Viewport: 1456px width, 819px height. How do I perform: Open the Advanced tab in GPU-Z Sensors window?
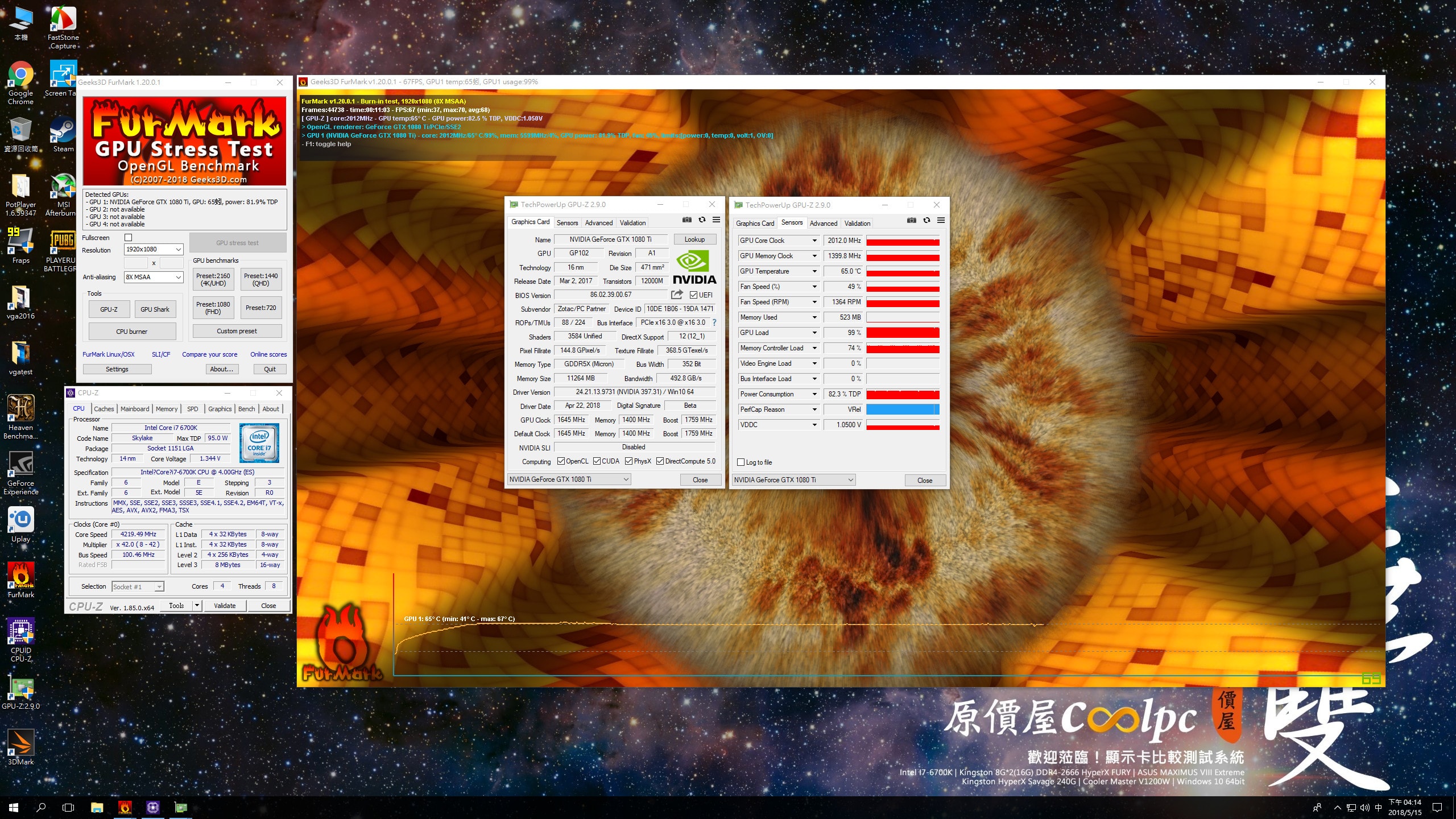[823, 224]
